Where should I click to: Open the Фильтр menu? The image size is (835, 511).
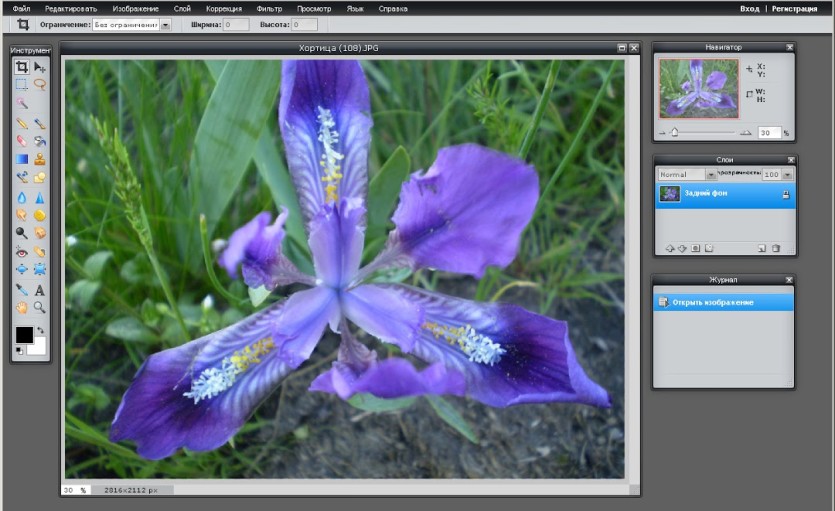point(269,9)
